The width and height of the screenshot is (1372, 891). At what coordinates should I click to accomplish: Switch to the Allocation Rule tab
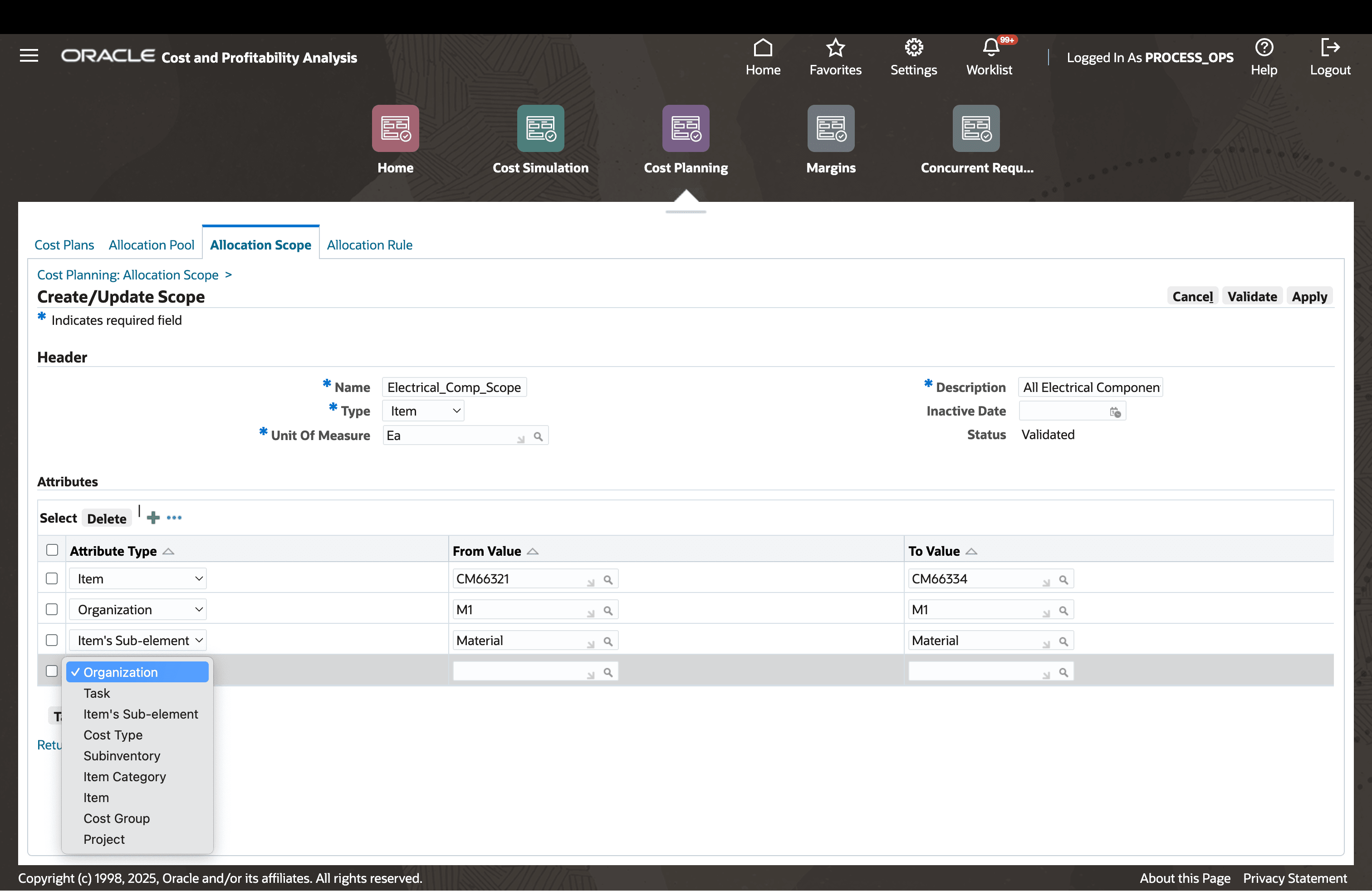coord(369,245)
